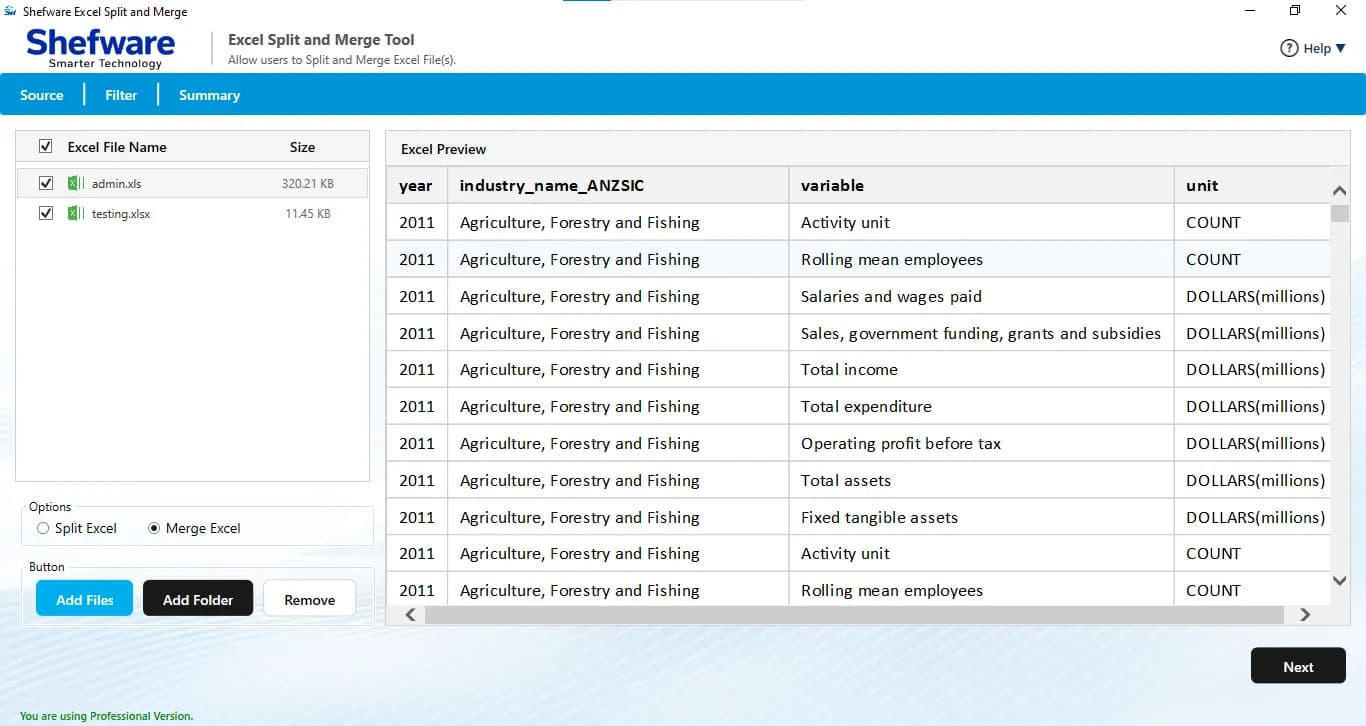Open the Source tab
This screenshot has width=1366, height=726.
pyautogui.click(x=42, y=95)
